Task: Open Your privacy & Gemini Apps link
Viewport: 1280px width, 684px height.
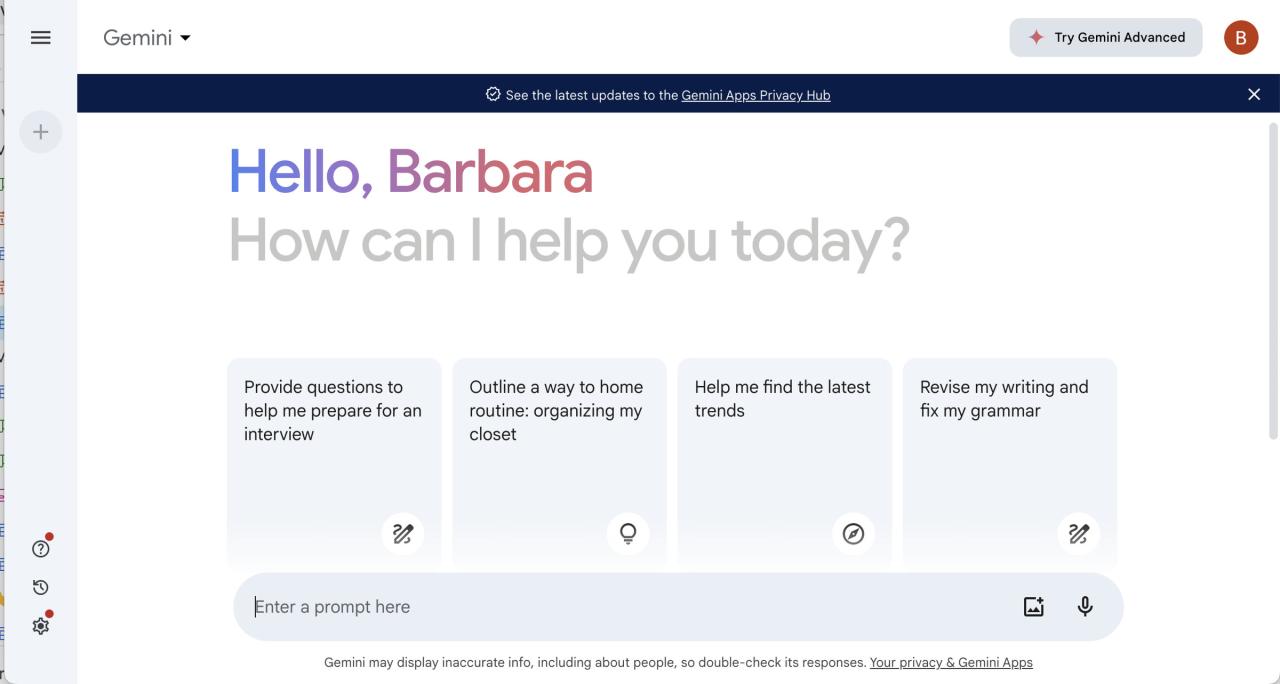Action: point(951,662)
